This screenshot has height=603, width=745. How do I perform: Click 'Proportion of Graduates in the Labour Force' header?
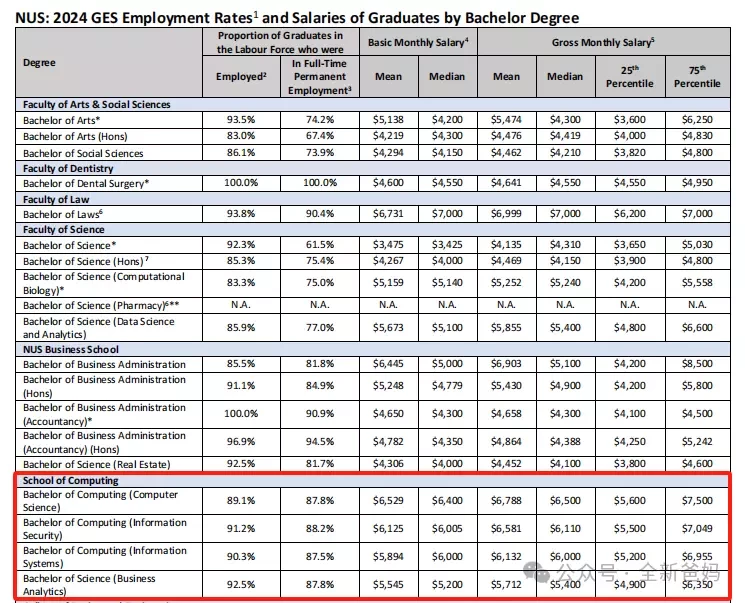tap(280, 42)
